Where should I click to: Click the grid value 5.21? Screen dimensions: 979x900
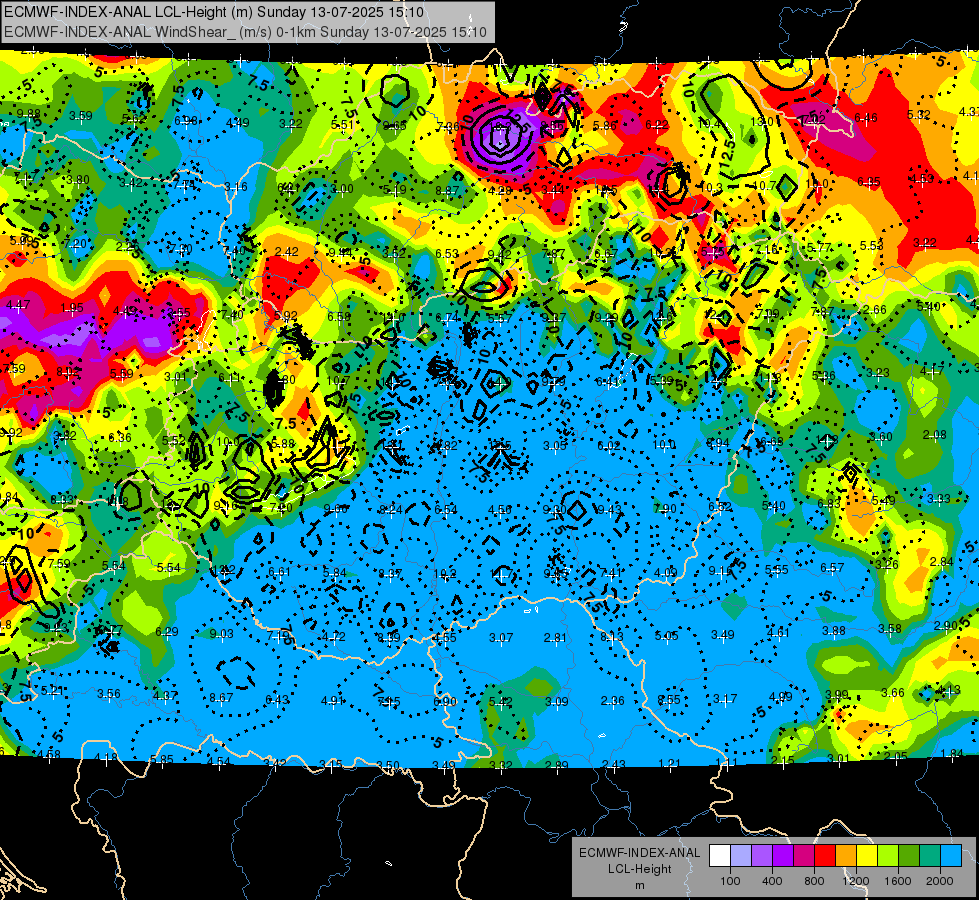coord(52,690)
